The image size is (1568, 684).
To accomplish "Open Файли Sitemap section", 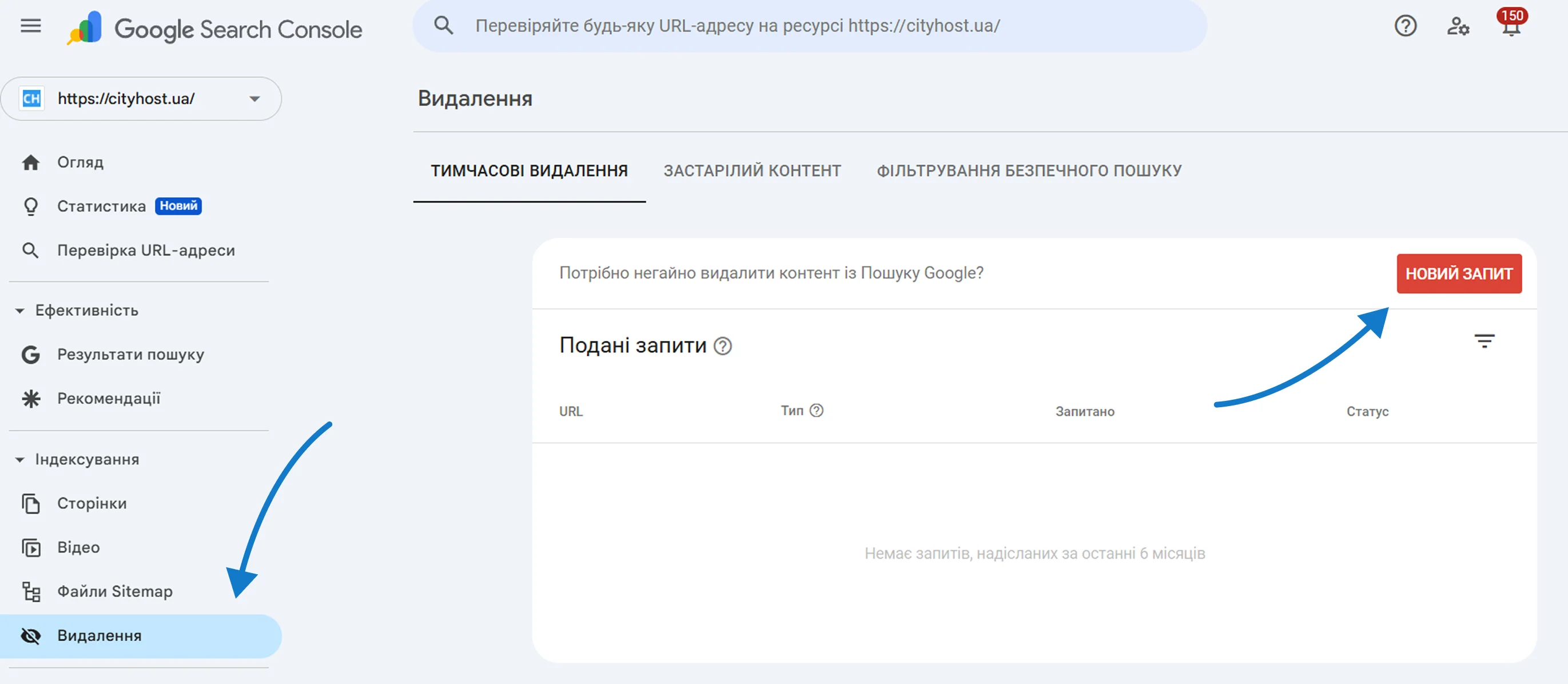I will tap(114, 591).
